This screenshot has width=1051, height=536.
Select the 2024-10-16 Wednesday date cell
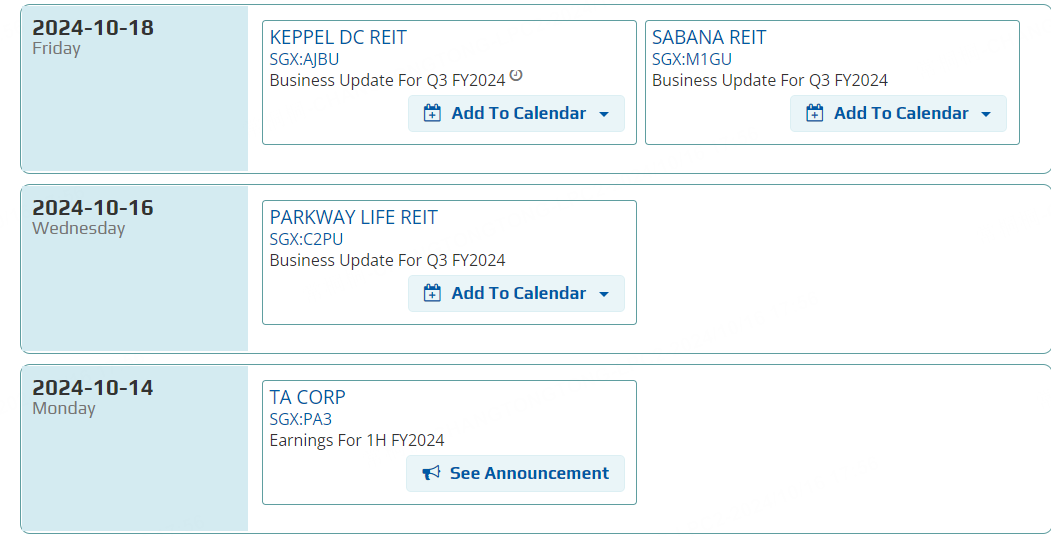click(x=134, y=268)
